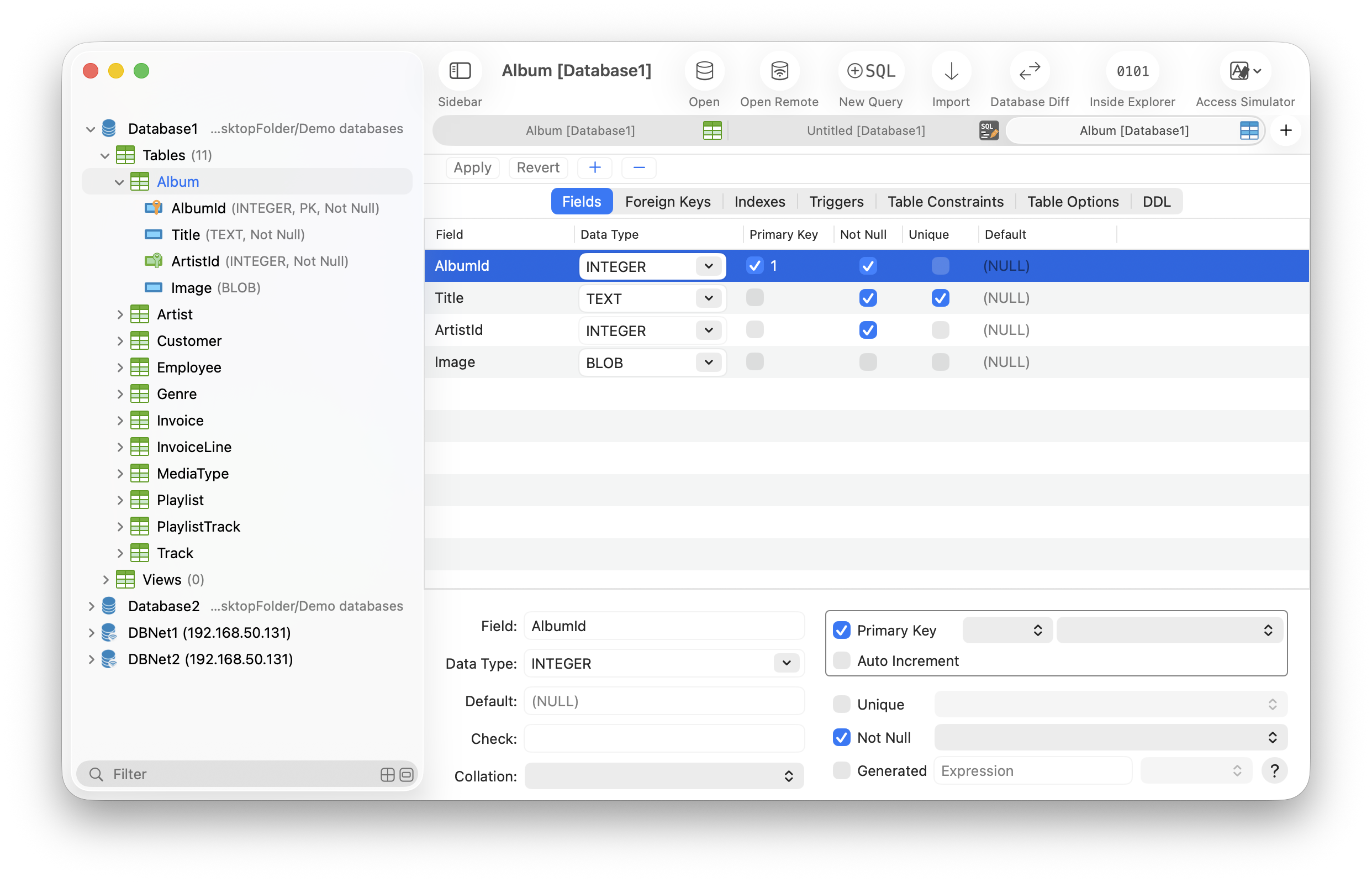The height and width of the screenshot is (882, 1372).
Task: Open Data Type dropdown for Image row
Action: click(x=708, y=362)
